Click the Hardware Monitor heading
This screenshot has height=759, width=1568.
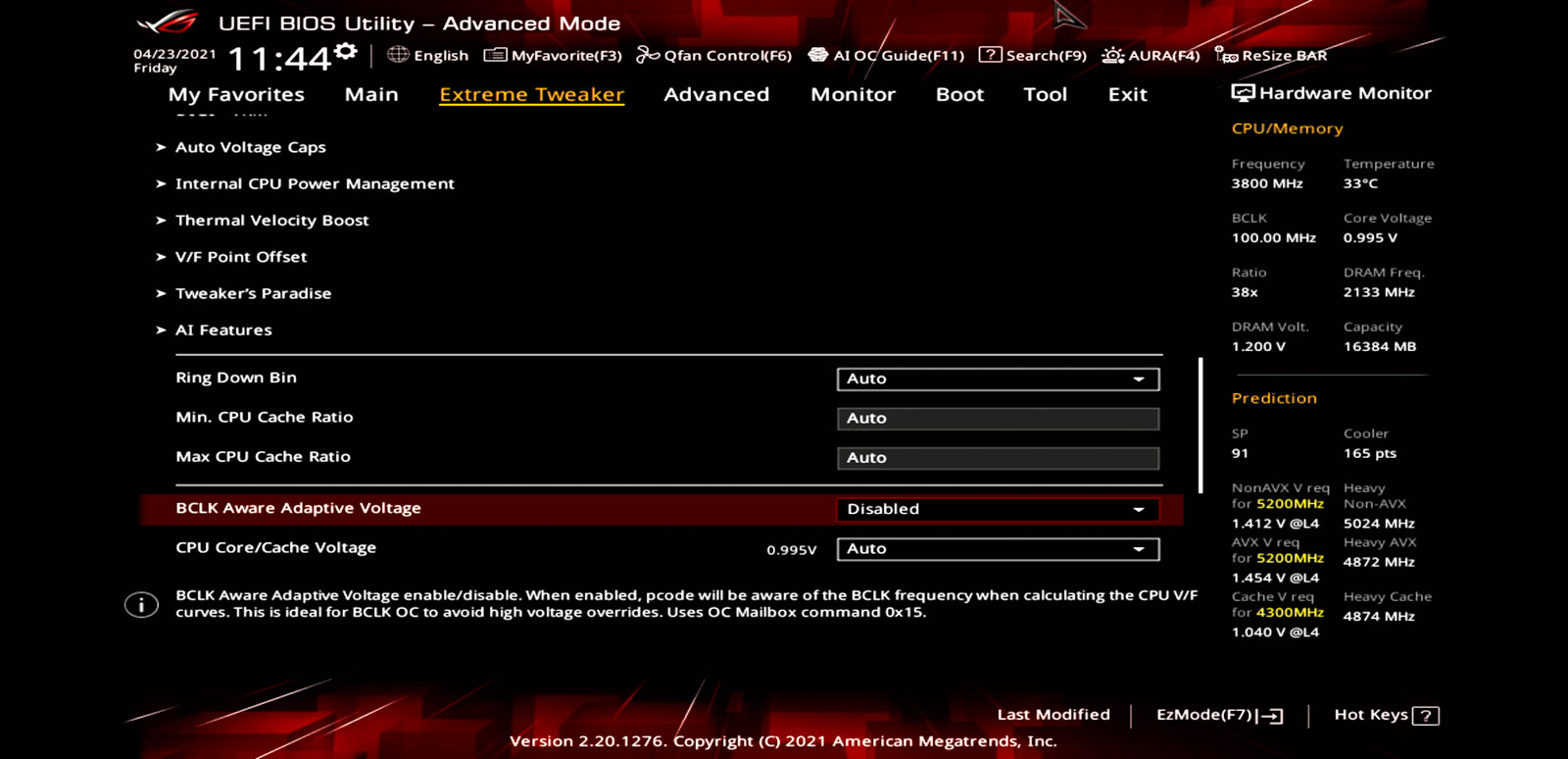pos(1345,93)
